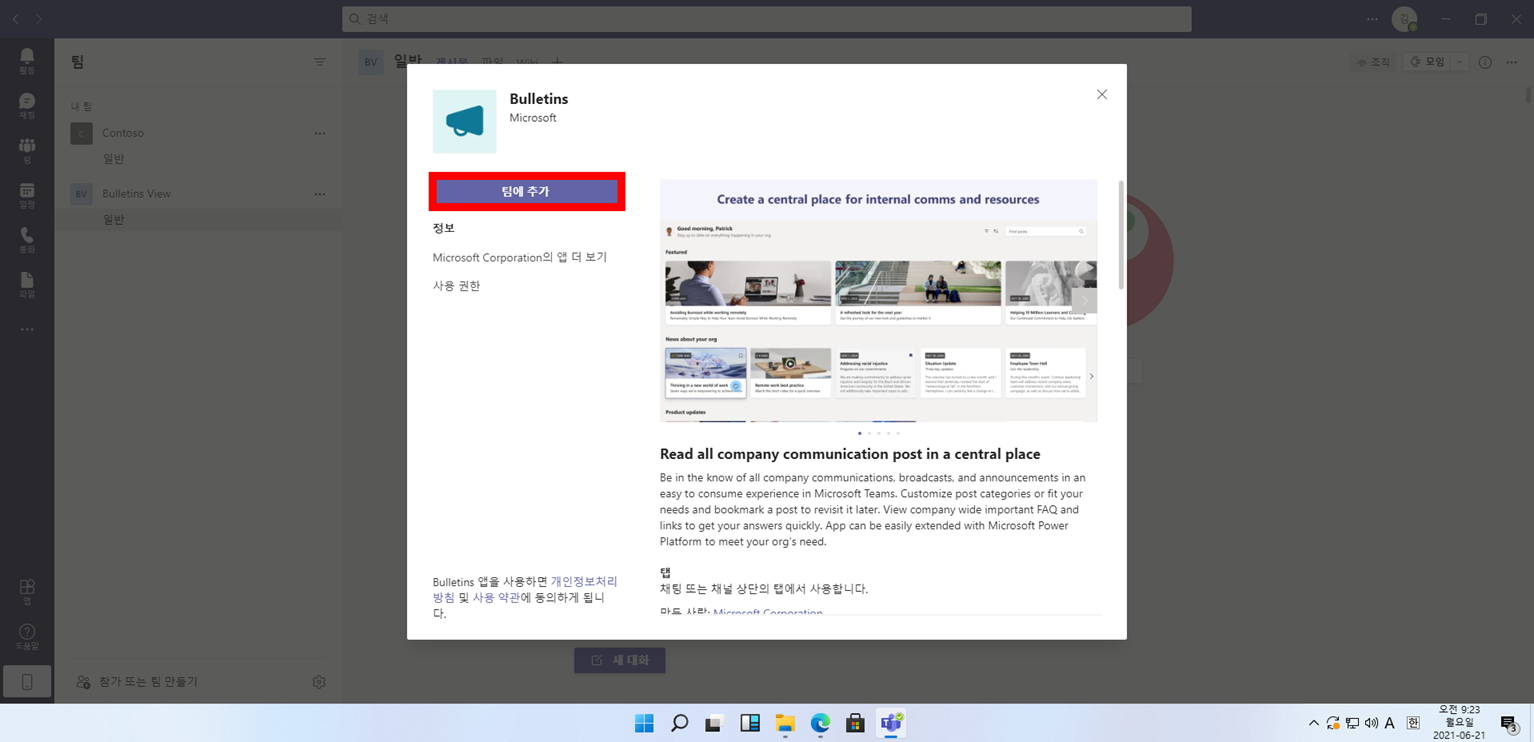This screenshot has height=742, width=1534.
Task: Click the Bulletins preview screenshot image
Action: 878,301
